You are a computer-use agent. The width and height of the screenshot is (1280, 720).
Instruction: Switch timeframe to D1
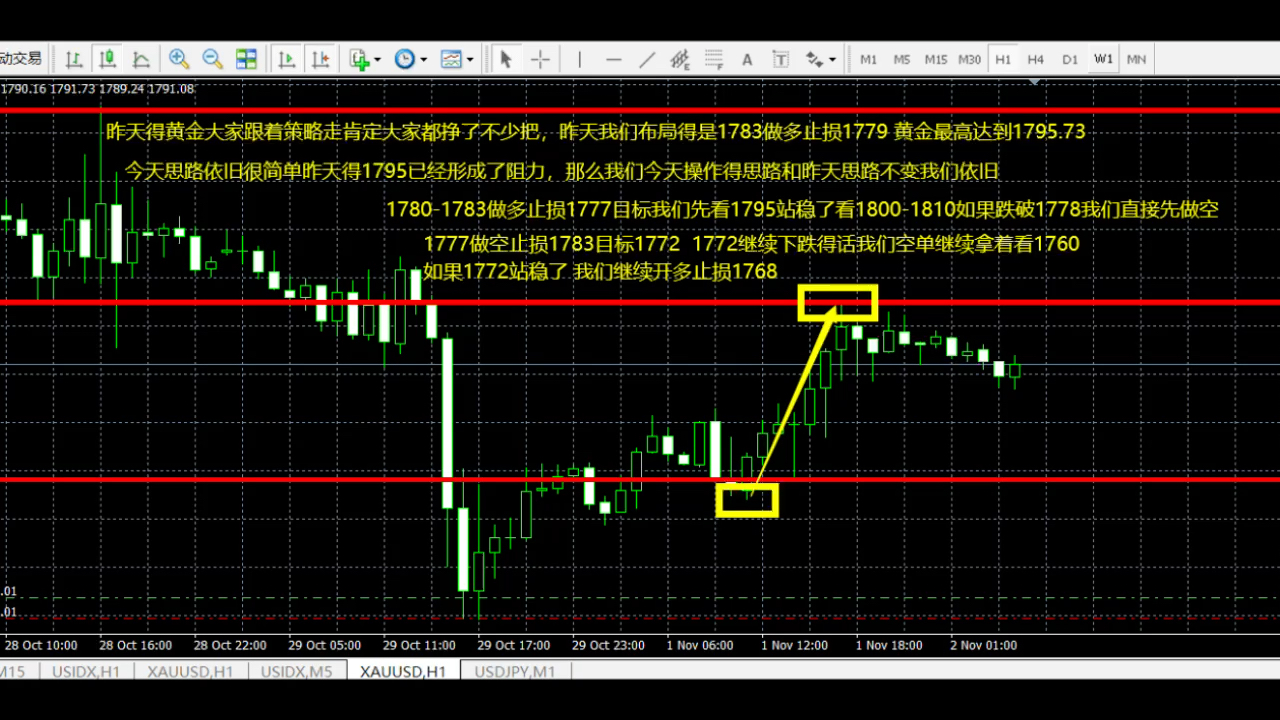pyautogui.click(x=1070, y=59)
